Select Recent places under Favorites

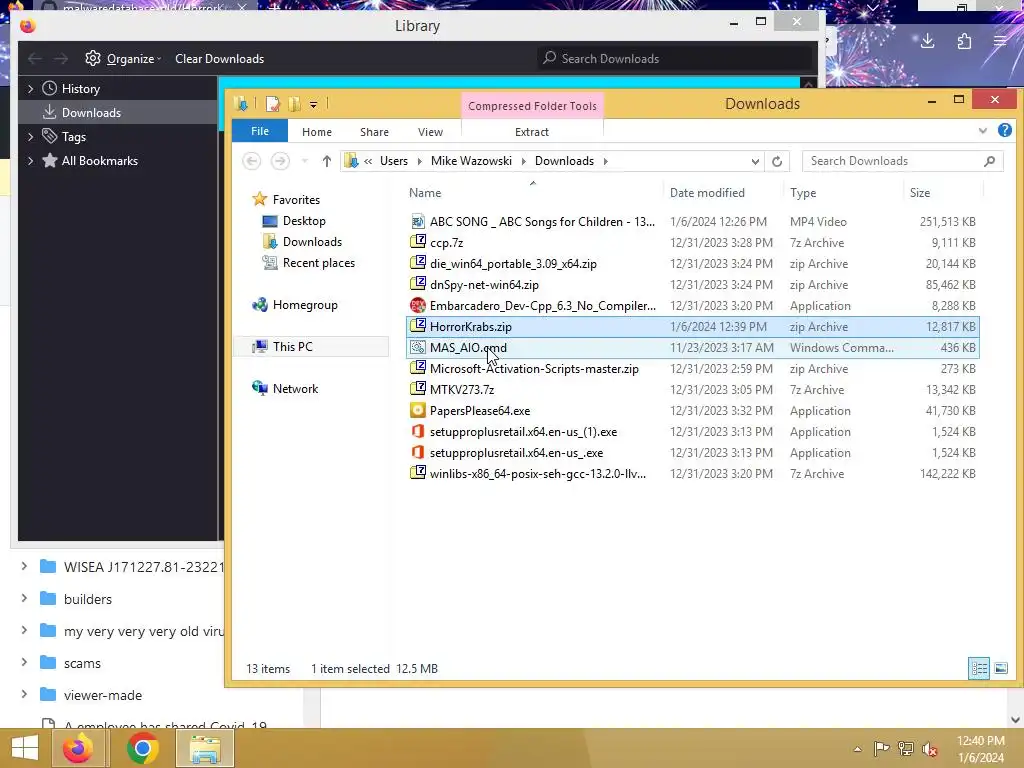tap(319, 263)
